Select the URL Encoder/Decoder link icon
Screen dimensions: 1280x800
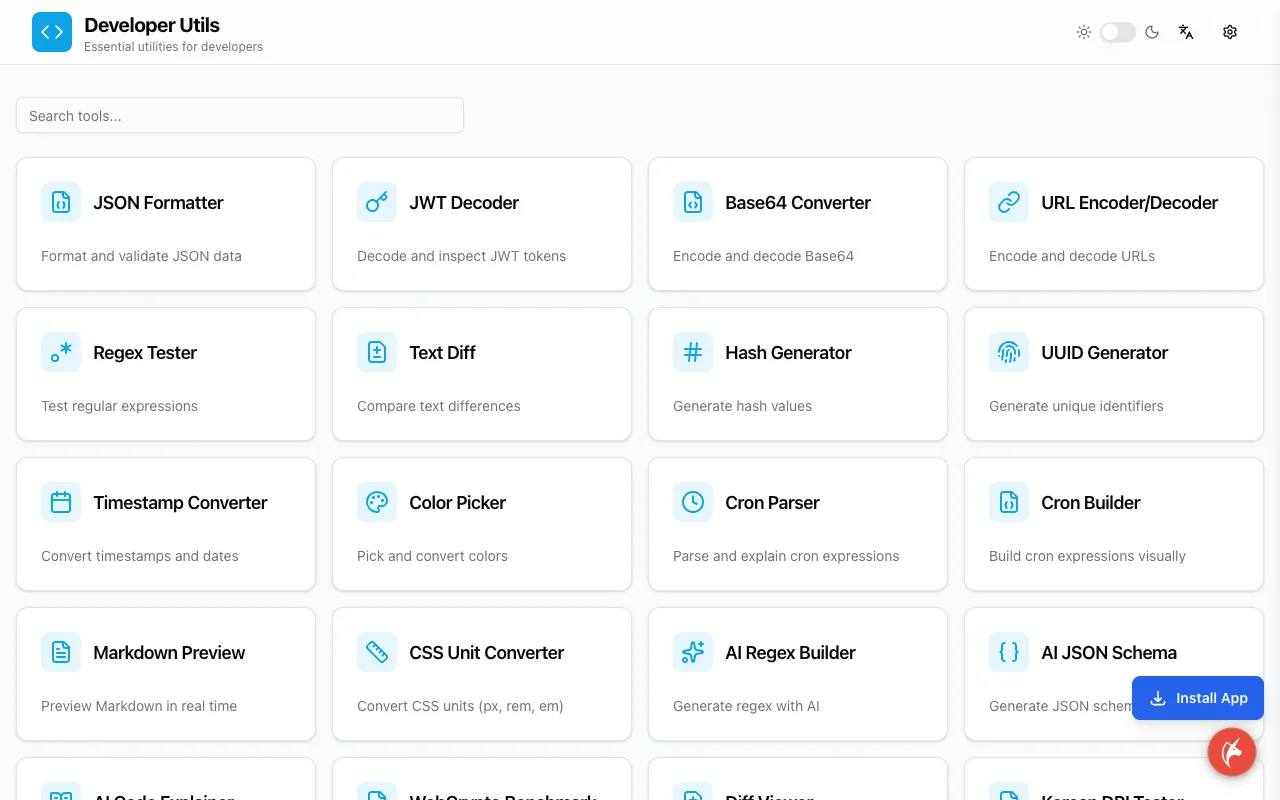point(1009,202)
